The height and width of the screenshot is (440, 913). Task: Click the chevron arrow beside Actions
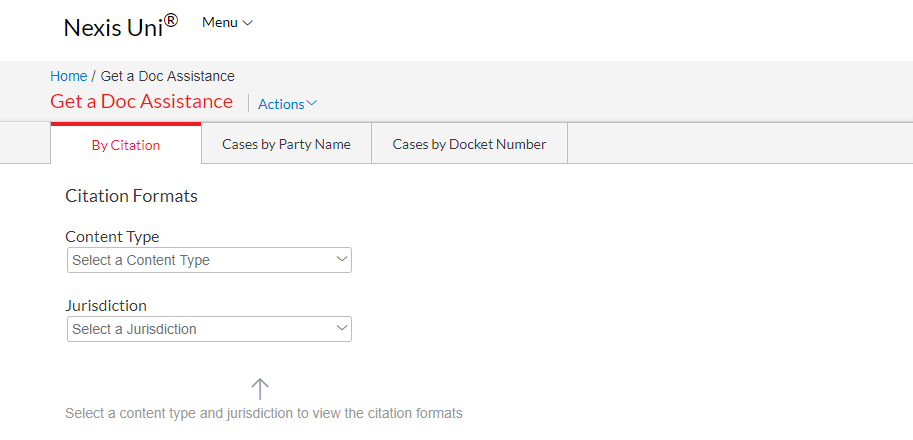click(x=312, y=104)
